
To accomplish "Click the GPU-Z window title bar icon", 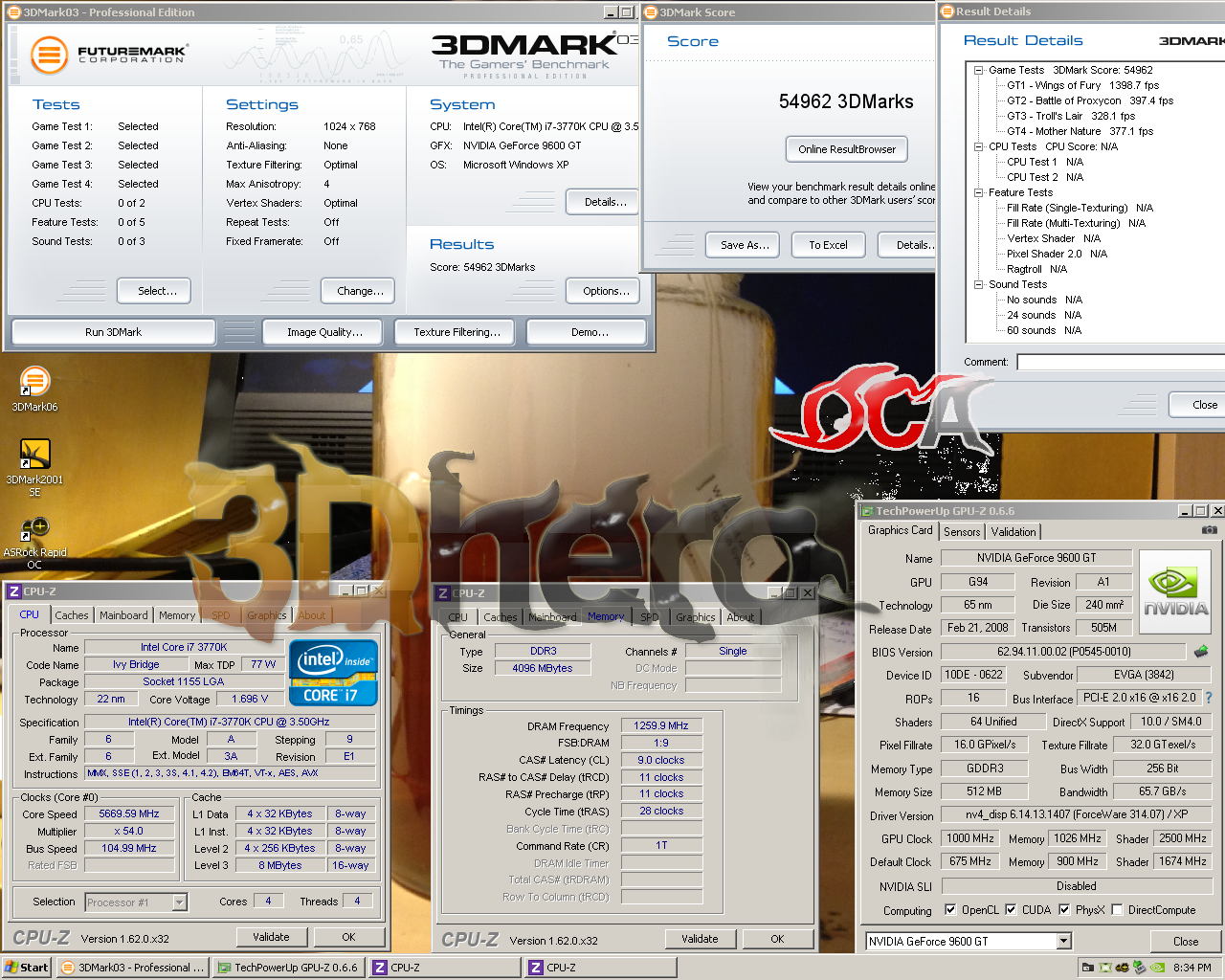I will pos(868,511).
